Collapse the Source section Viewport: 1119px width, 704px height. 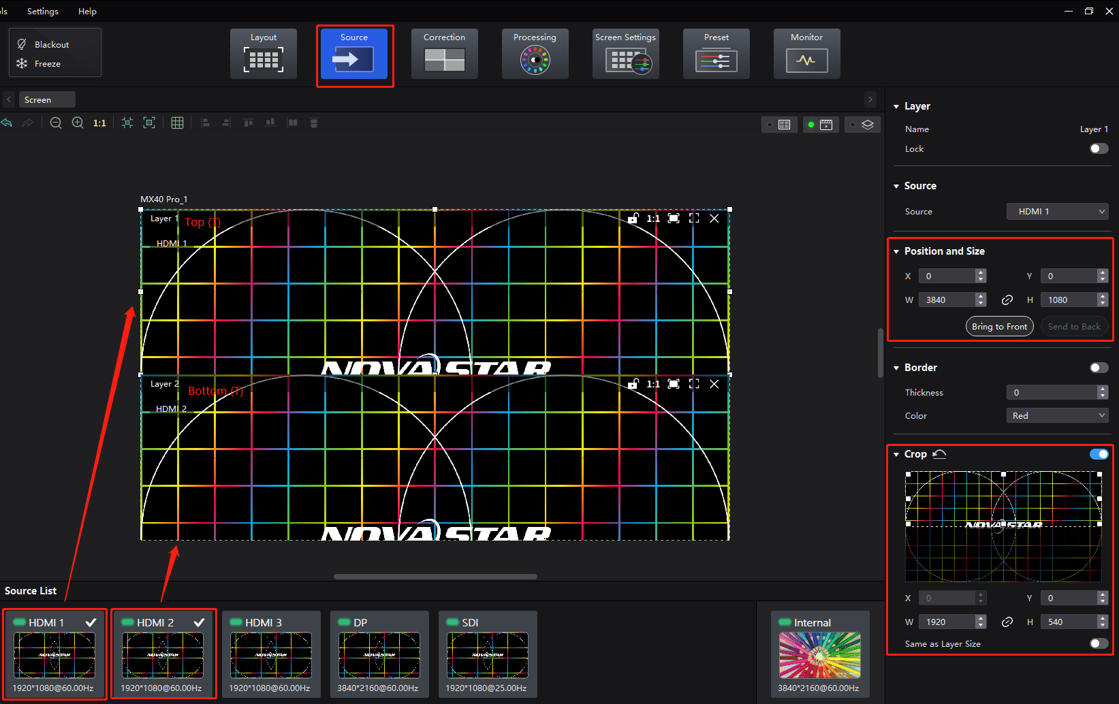pos(896,186)
